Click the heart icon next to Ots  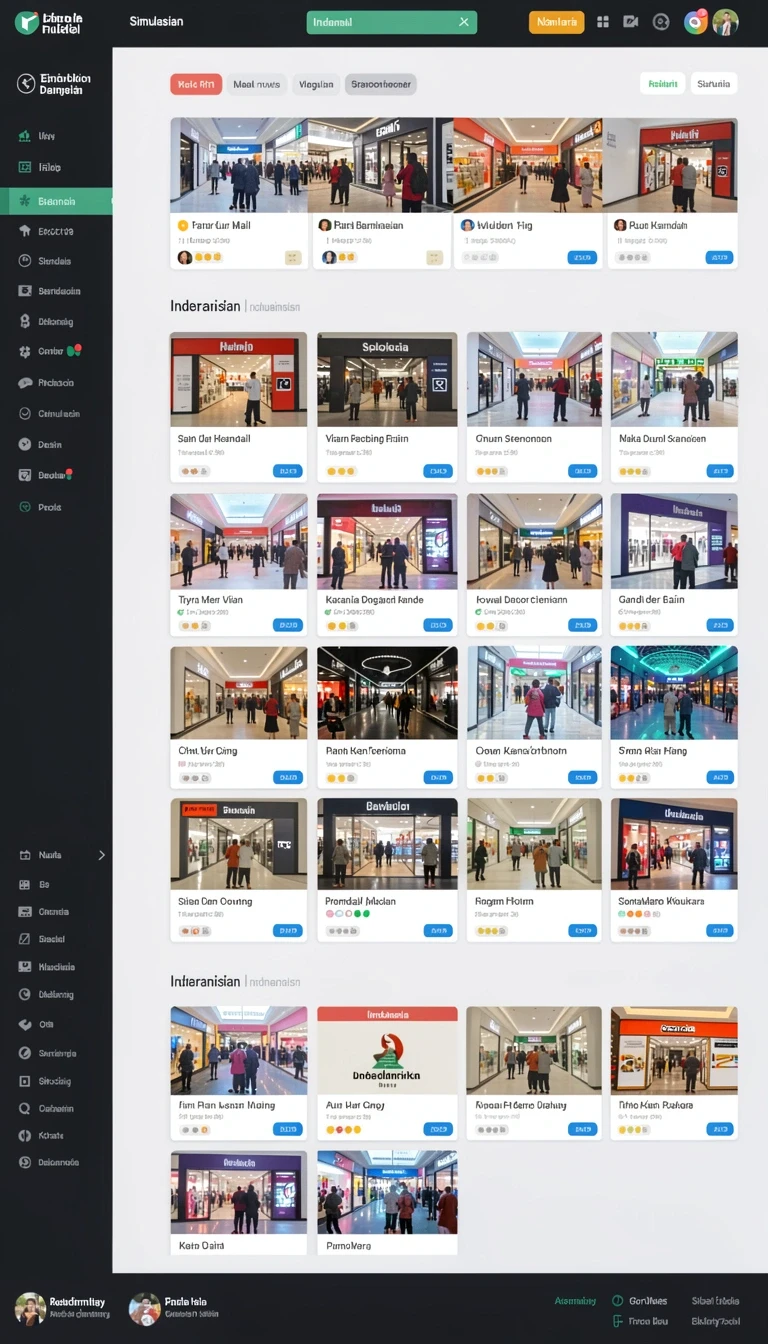click(25, 1025)
